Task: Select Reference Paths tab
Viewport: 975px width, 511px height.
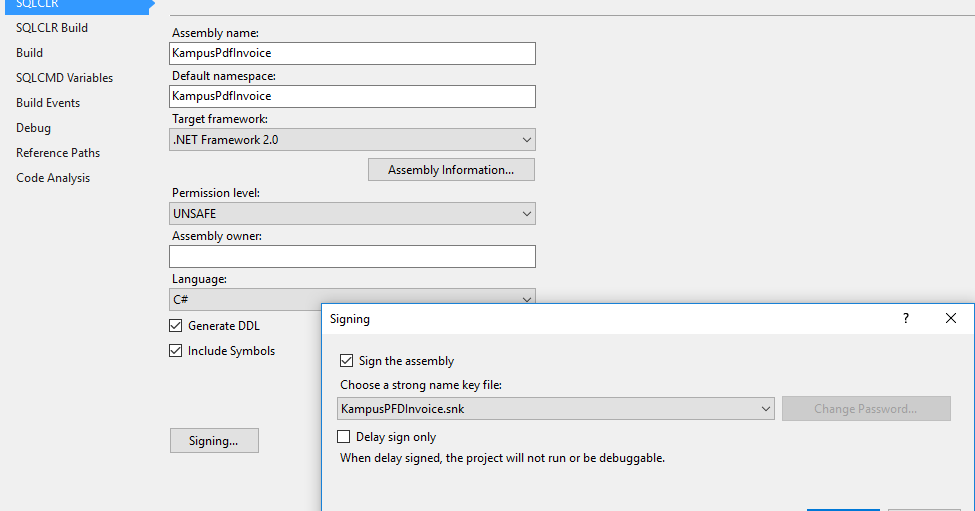Action: point(58,152)
